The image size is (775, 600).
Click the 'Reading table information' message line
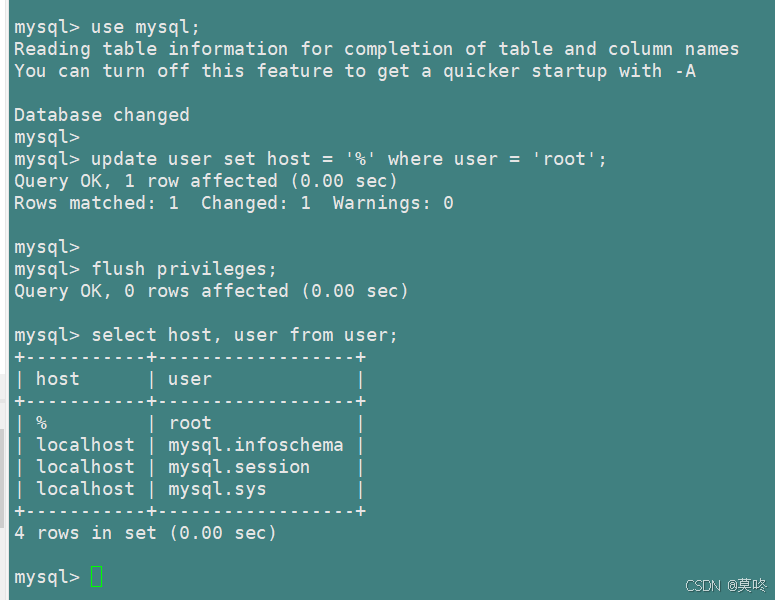point(376,49)
